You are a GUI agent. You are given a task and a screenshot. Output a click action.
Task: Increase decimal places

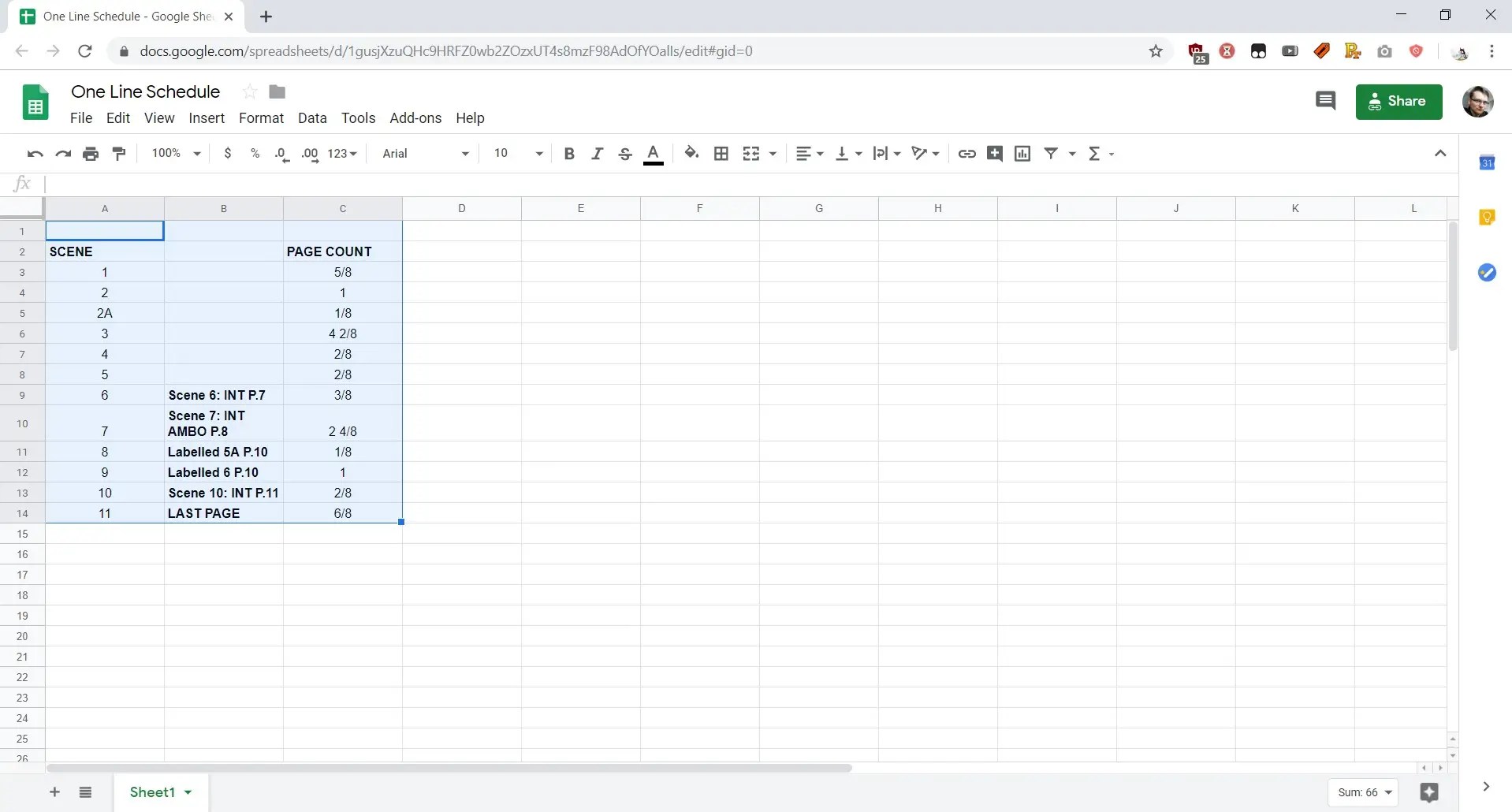pos(310,154)
